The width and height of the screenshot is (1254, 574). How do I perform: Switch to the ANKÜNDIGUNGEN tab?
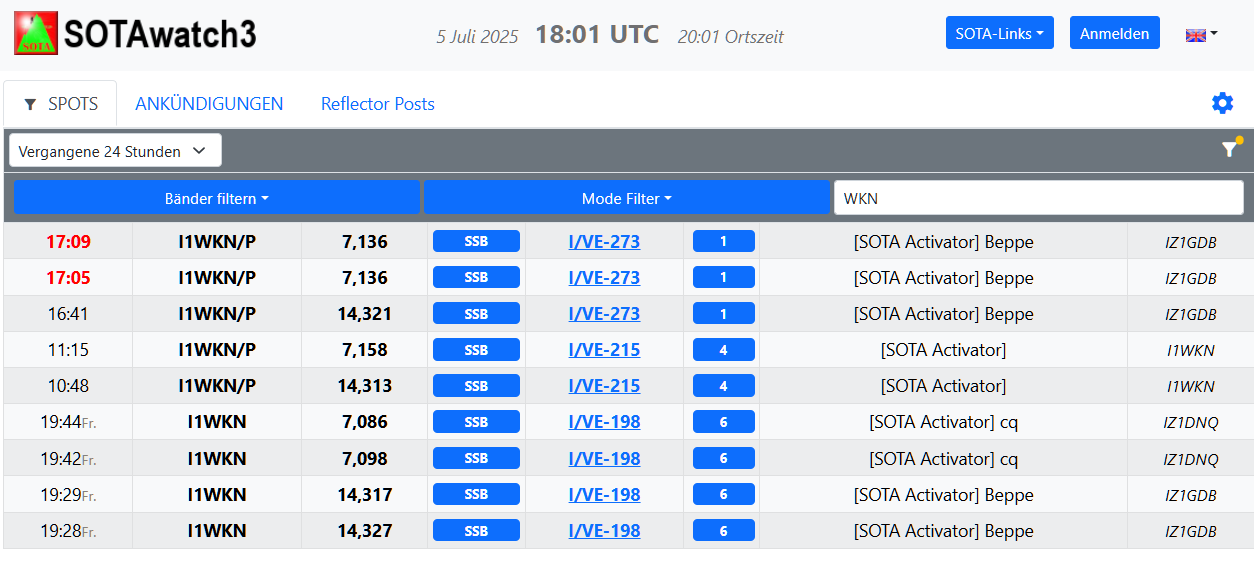tap(209, 104)
